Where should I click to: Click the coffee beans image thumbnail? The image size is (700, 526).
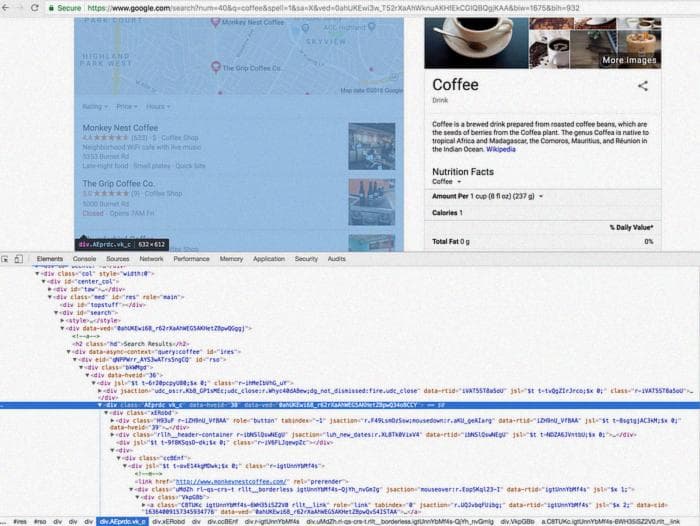[549, 49]
